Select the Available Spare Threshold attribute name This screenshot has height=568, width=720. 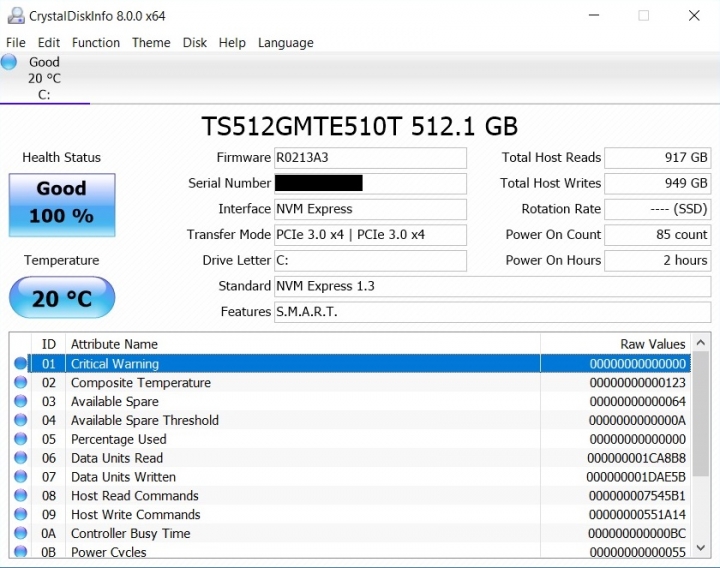pos(145,420)
